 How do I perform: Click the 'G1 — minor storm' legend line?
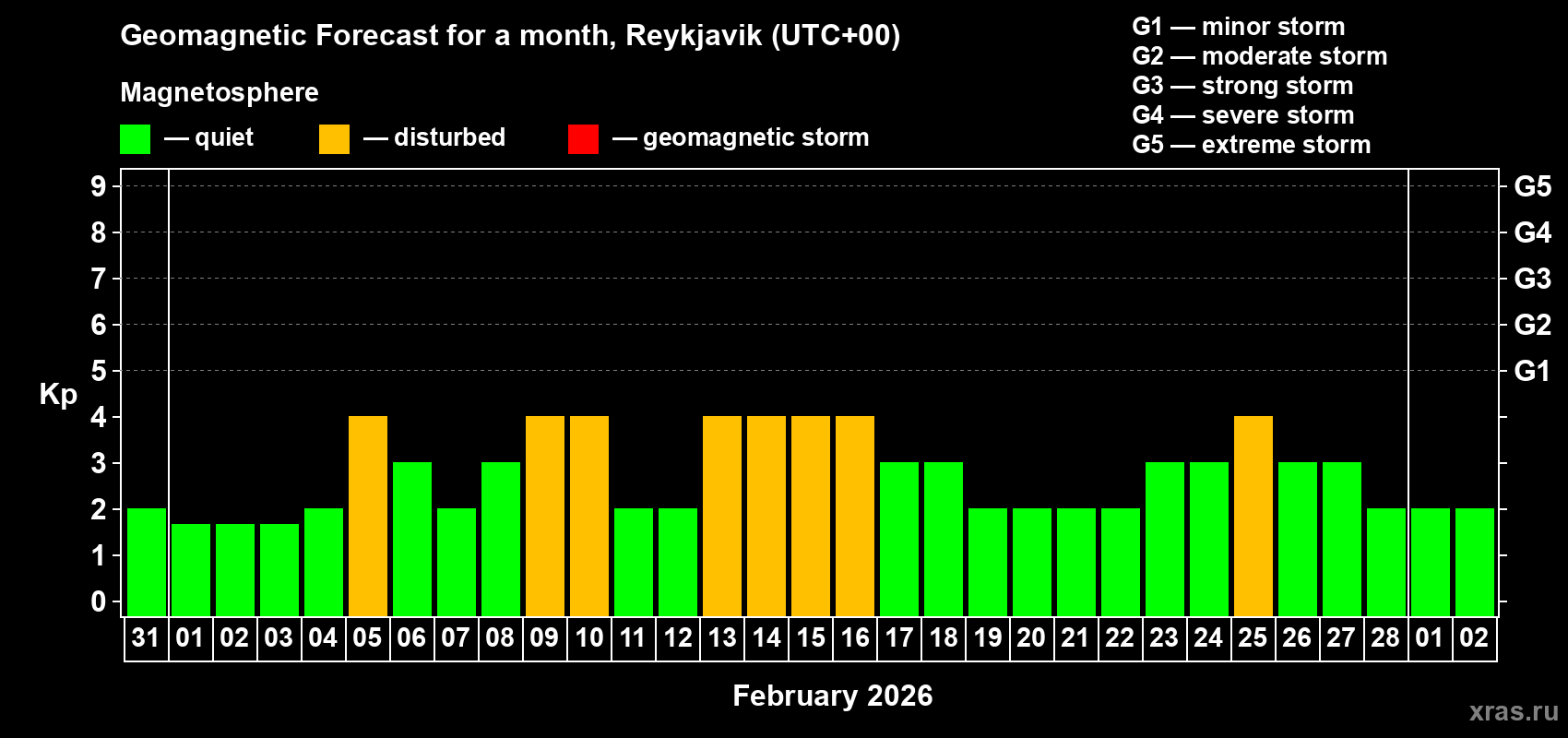tap(1239, 27)
